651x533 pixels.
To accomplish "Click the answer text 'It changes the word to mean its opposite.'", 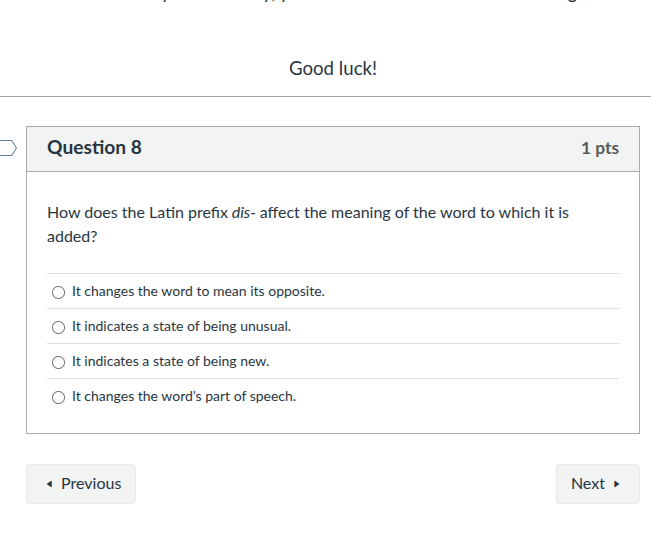I will click(x=198, y=292).
